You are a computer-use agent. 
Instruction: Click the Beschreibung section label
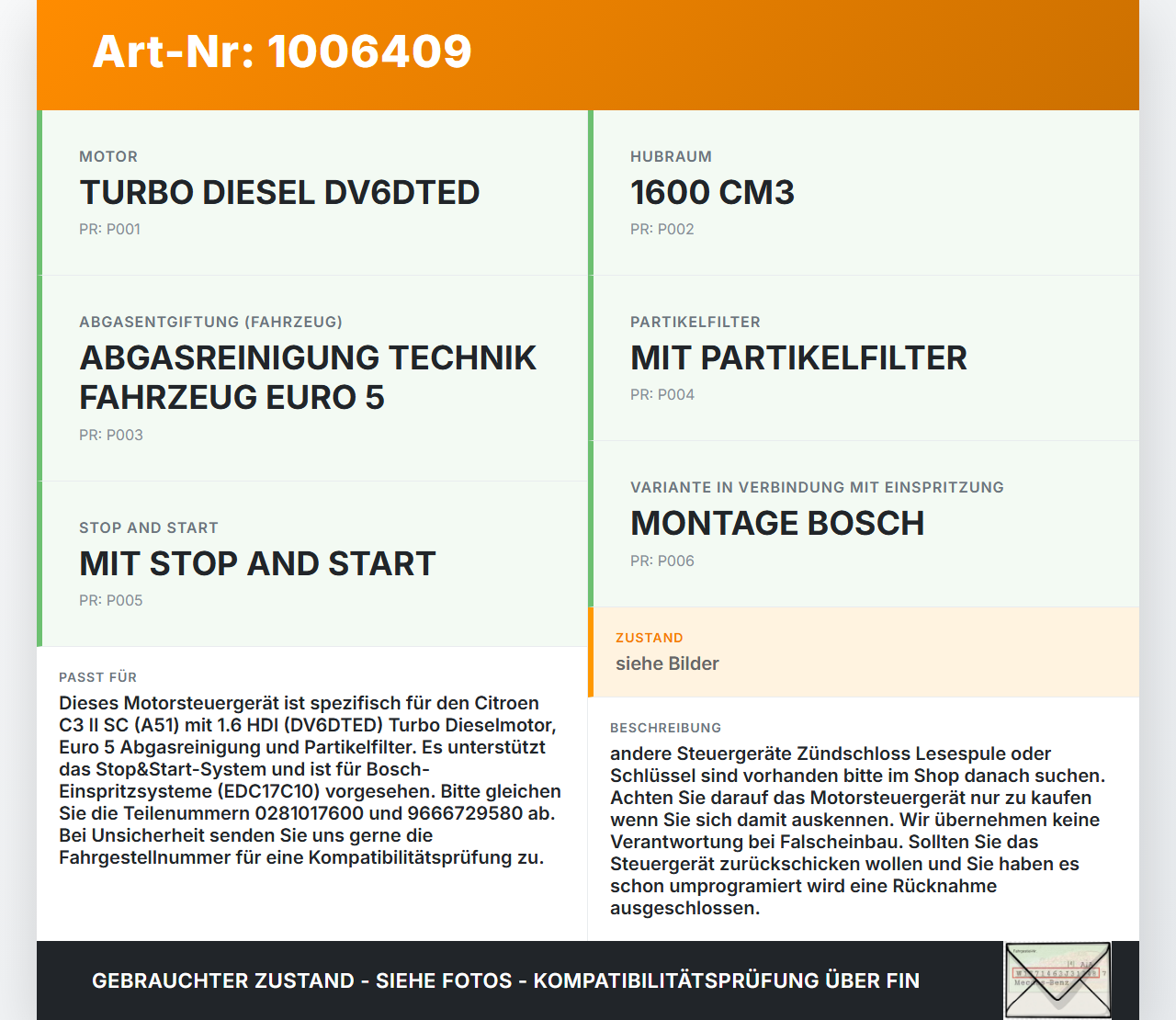[x=665, y=729]
